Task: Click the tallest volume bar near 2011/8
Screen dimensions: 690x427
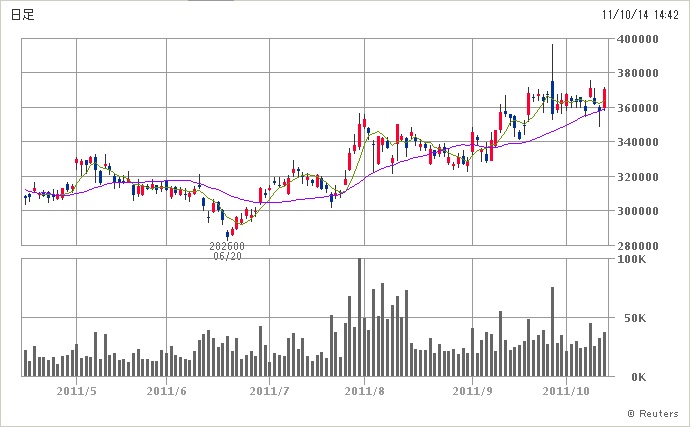Action: pyautogui.click(x=360, y=317)
